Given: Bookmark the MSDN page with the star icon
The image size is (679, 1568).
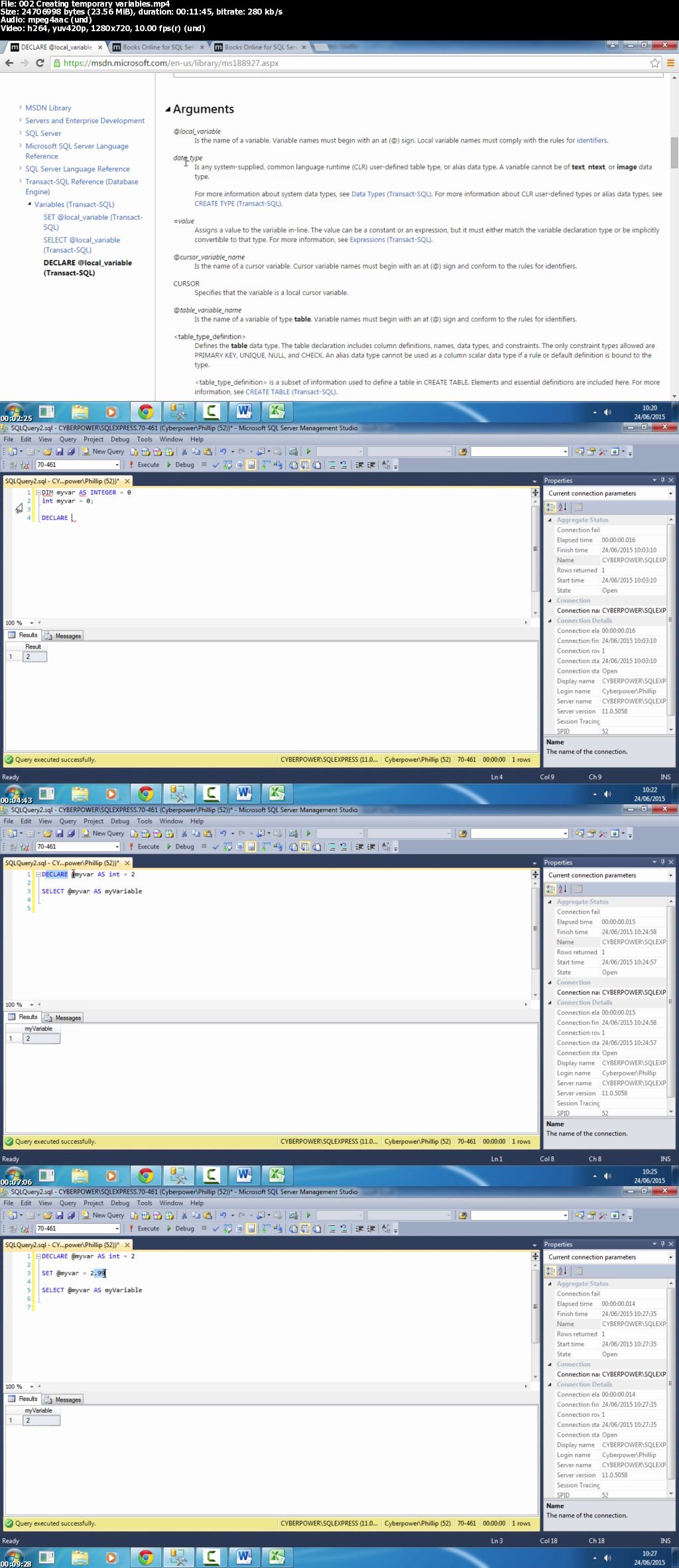Looking at the screenshot, I should point(655,63).
